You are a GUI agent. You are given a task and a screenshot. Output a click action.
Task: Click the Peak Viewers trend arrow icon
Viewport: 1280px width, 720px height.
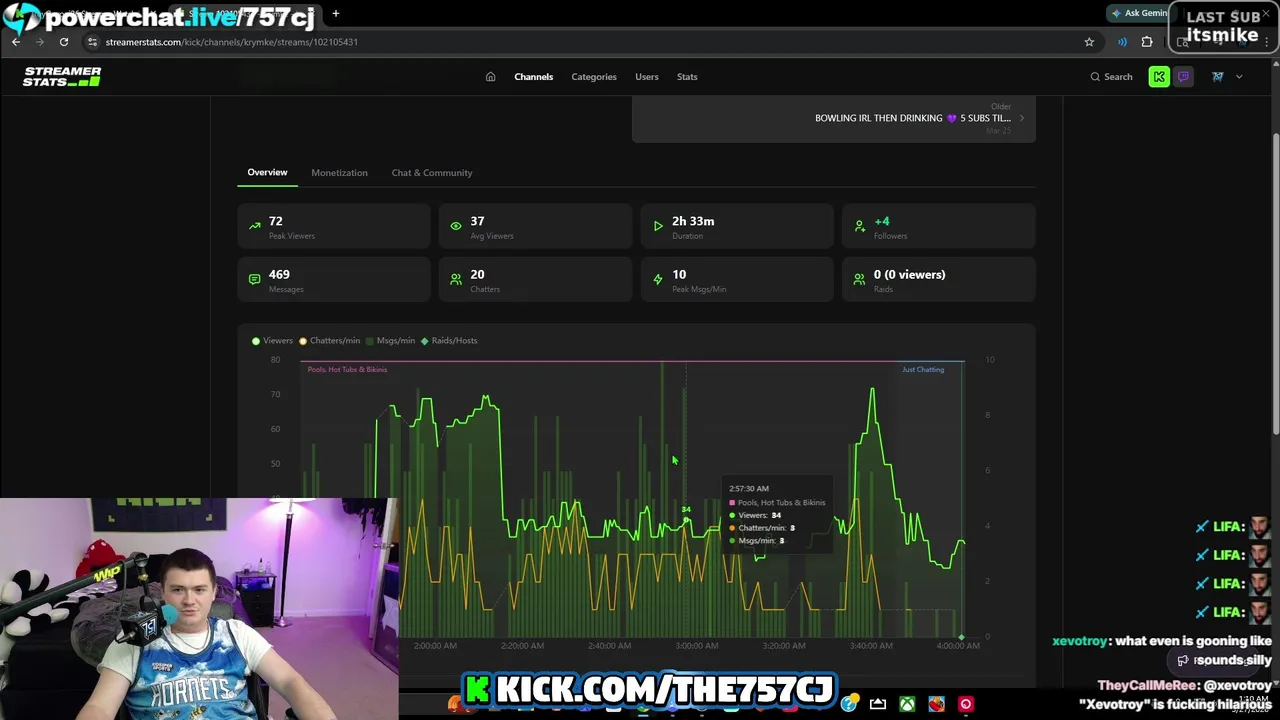(x=254, y=226)
